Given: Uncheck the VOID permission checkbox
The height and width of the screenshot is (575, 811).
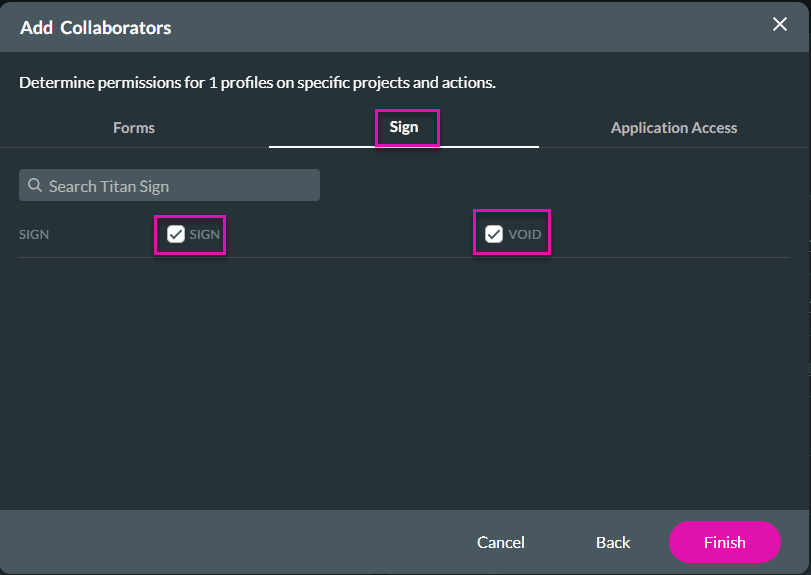Looking at the screenshot, I should [493, 234].
